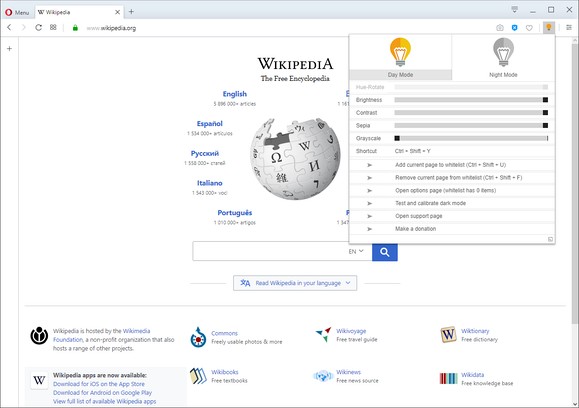Open the Wikivoyage link
Image resolution: width=579 pixels, height=408 pixels.
coord(351,331)
